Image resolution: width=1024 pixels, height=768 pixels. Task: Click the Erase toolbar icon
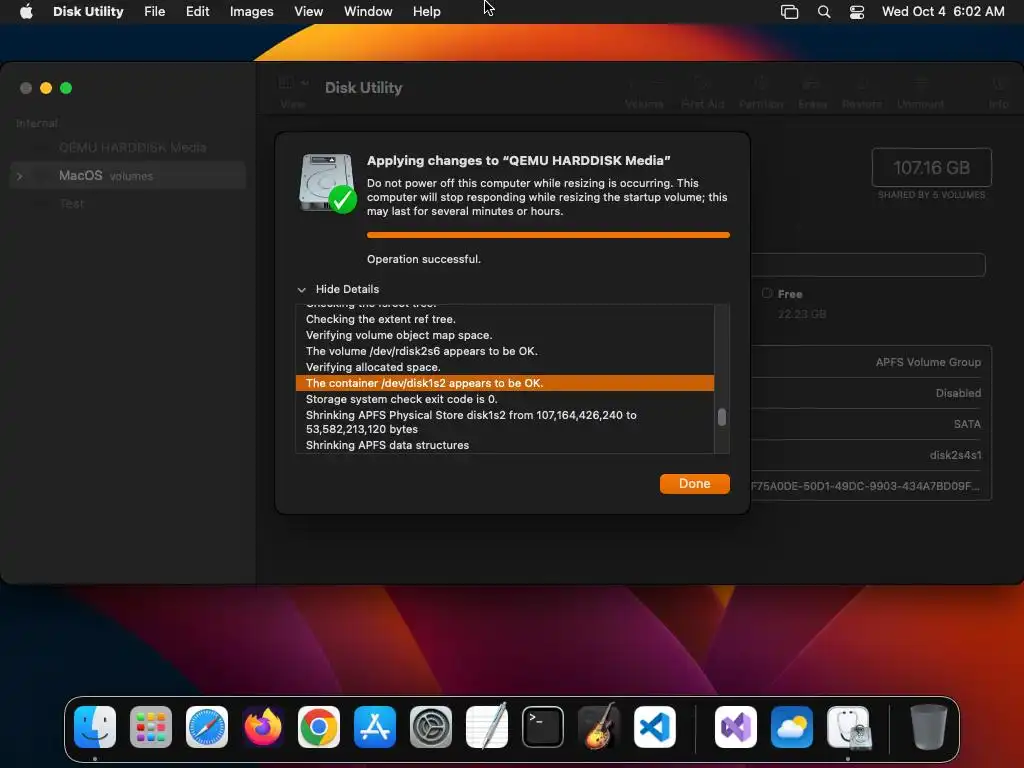click(x=812, y=92)
